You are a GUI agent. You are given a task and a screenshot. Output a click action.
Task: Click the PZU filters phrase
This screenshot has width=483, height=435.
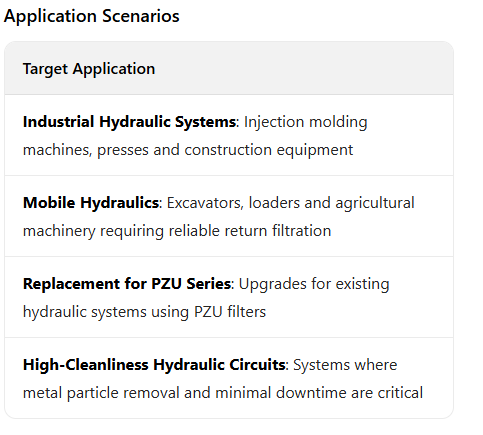click(x=230, y=312)
